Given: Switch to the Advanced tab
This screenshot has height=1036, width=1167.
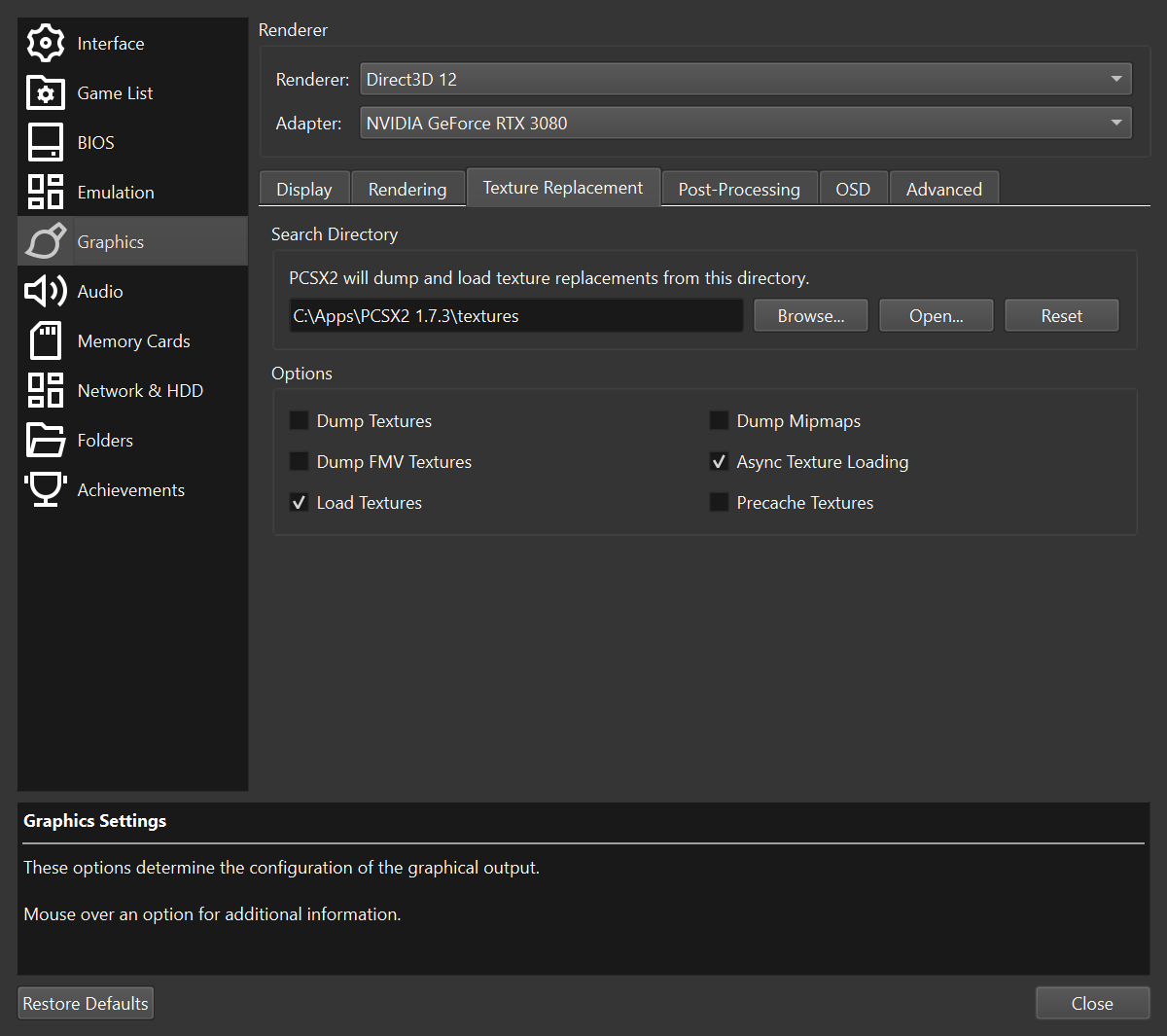Looking at the screenshot, I should pos(944,189).
